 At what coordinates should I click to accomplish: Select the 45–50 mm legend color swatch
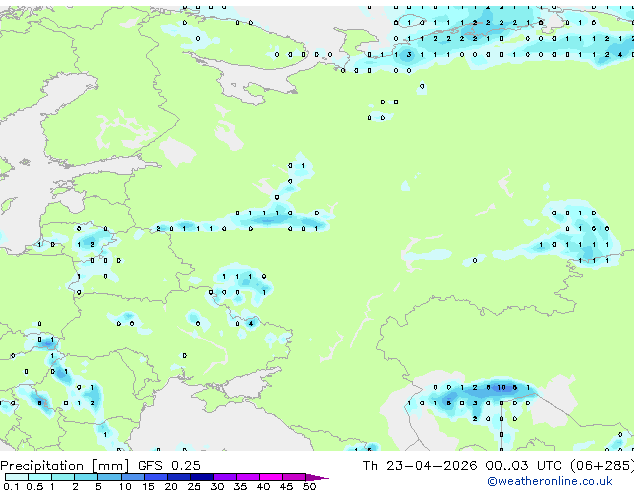(294, 477)
